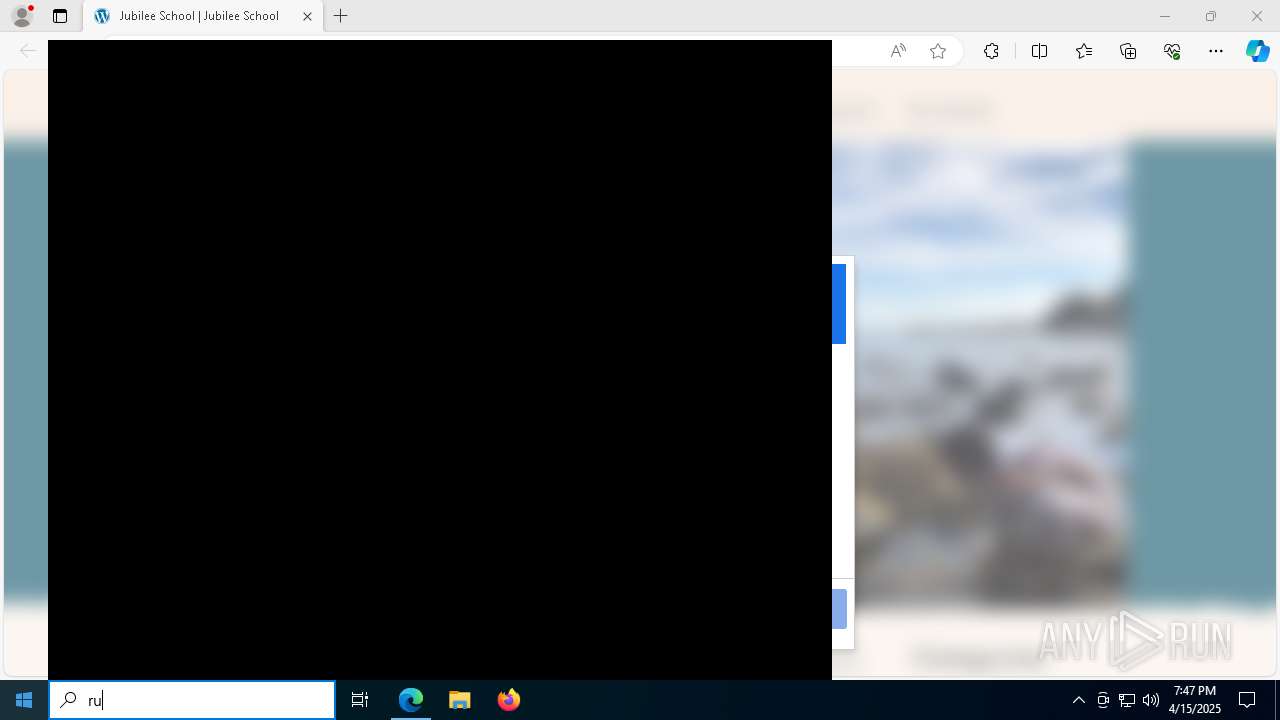This screenshot has height=720, width=1280.
Task: Open the tab actions menu icon
Action: 60,16
